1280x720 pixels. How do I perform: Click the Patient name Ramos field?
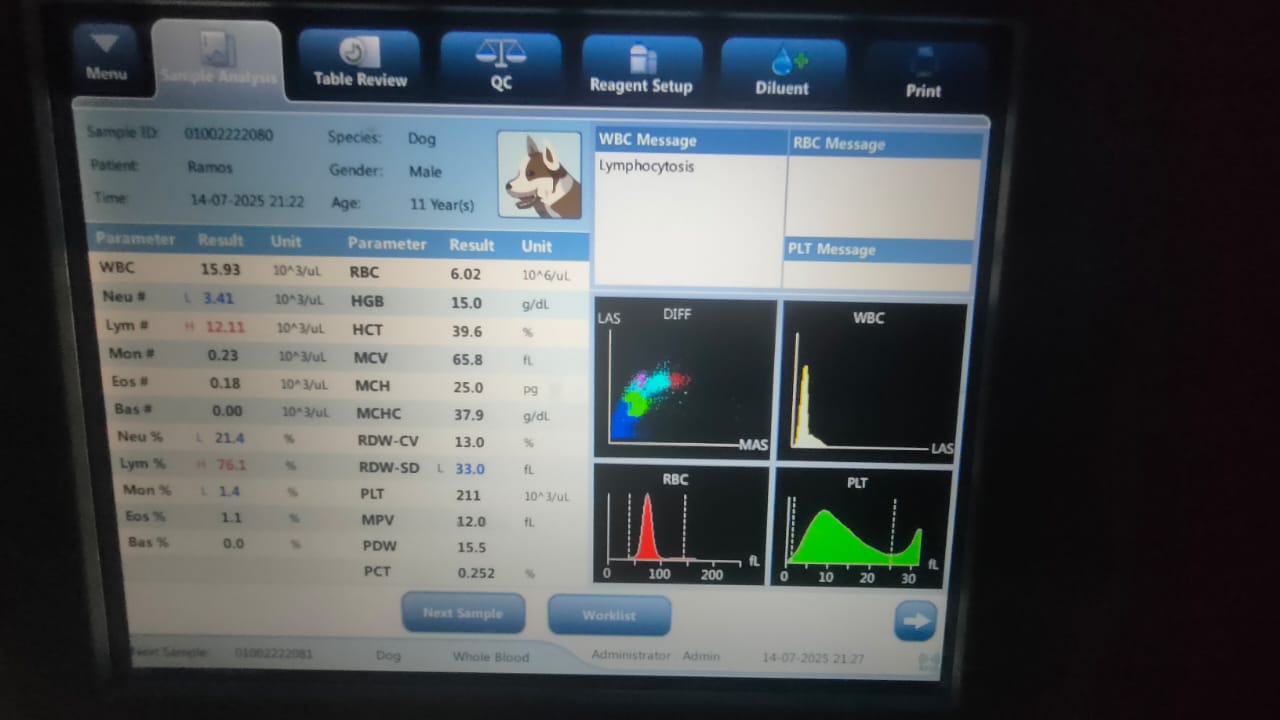pos(210,167)
